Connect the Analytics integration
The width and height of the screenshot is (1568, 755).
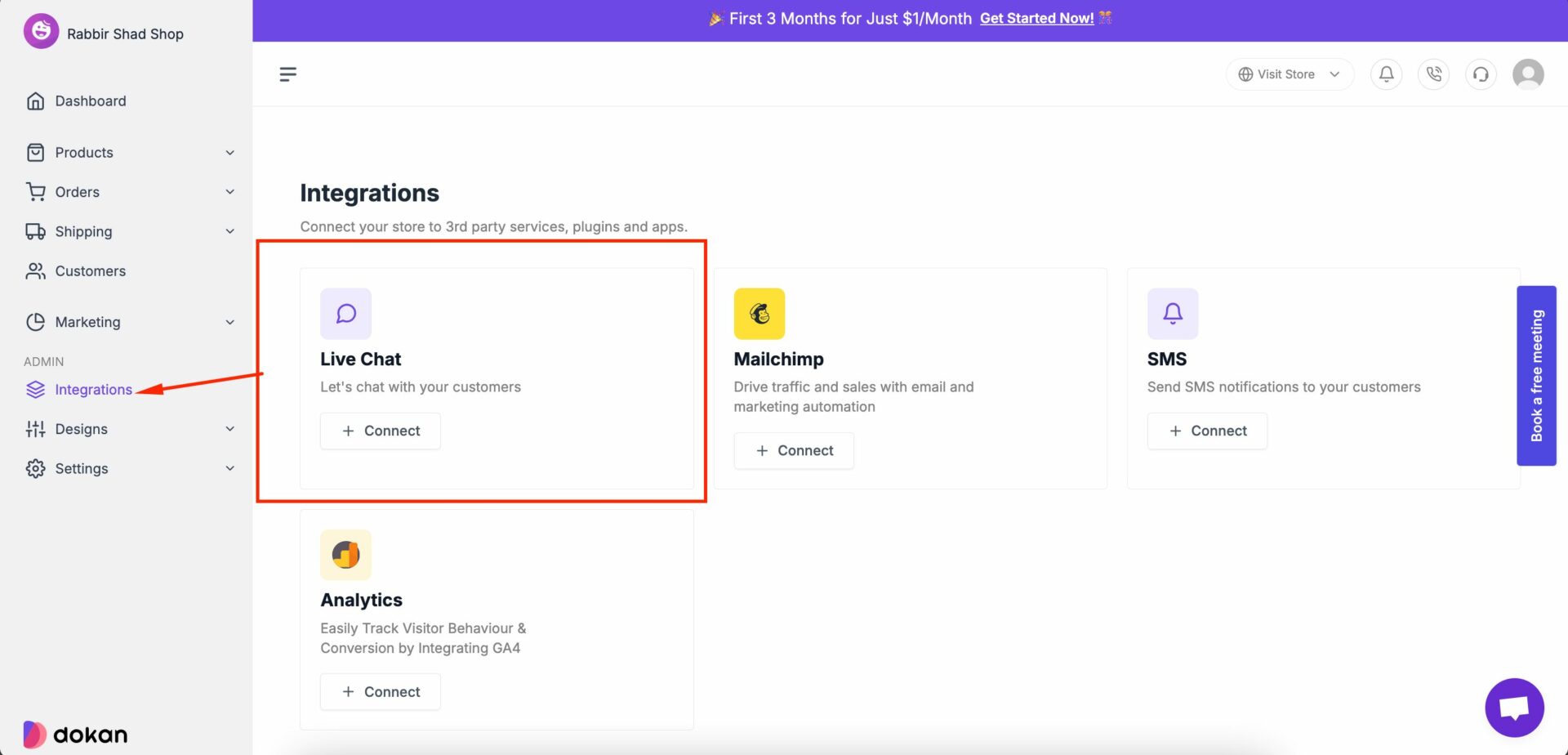381,692
